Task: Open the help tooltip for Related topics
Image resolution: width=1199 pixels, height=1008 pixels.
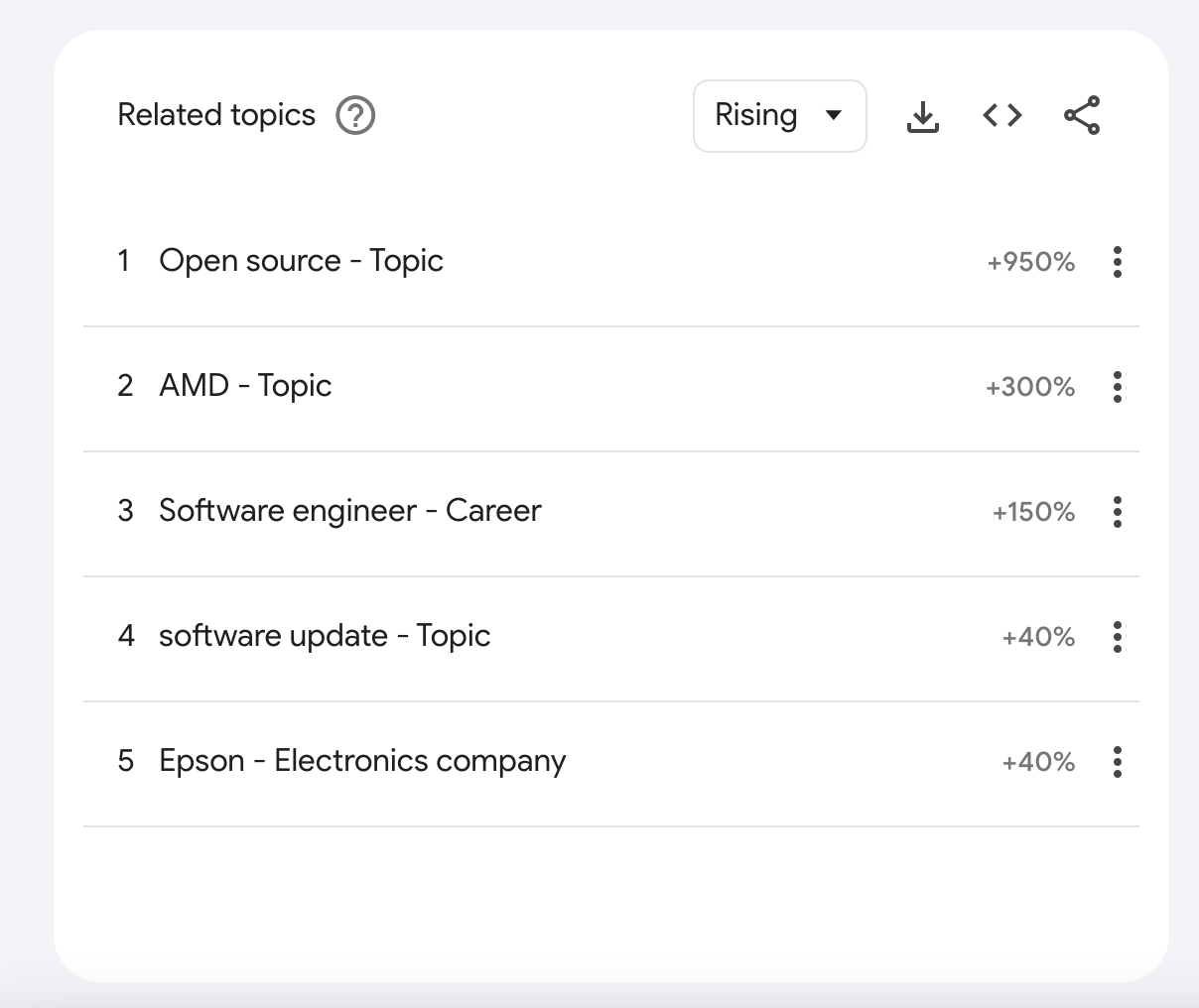Action: tap(356, 115)
